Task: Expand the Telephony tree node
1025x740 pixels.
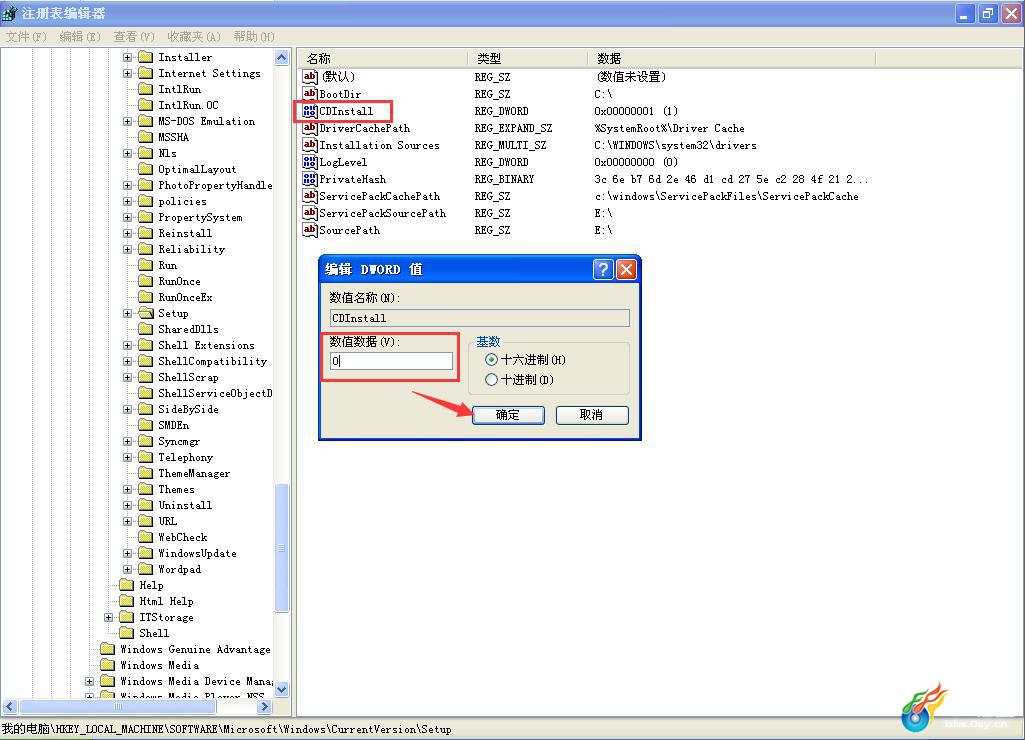Action: [x=127, y=458]
